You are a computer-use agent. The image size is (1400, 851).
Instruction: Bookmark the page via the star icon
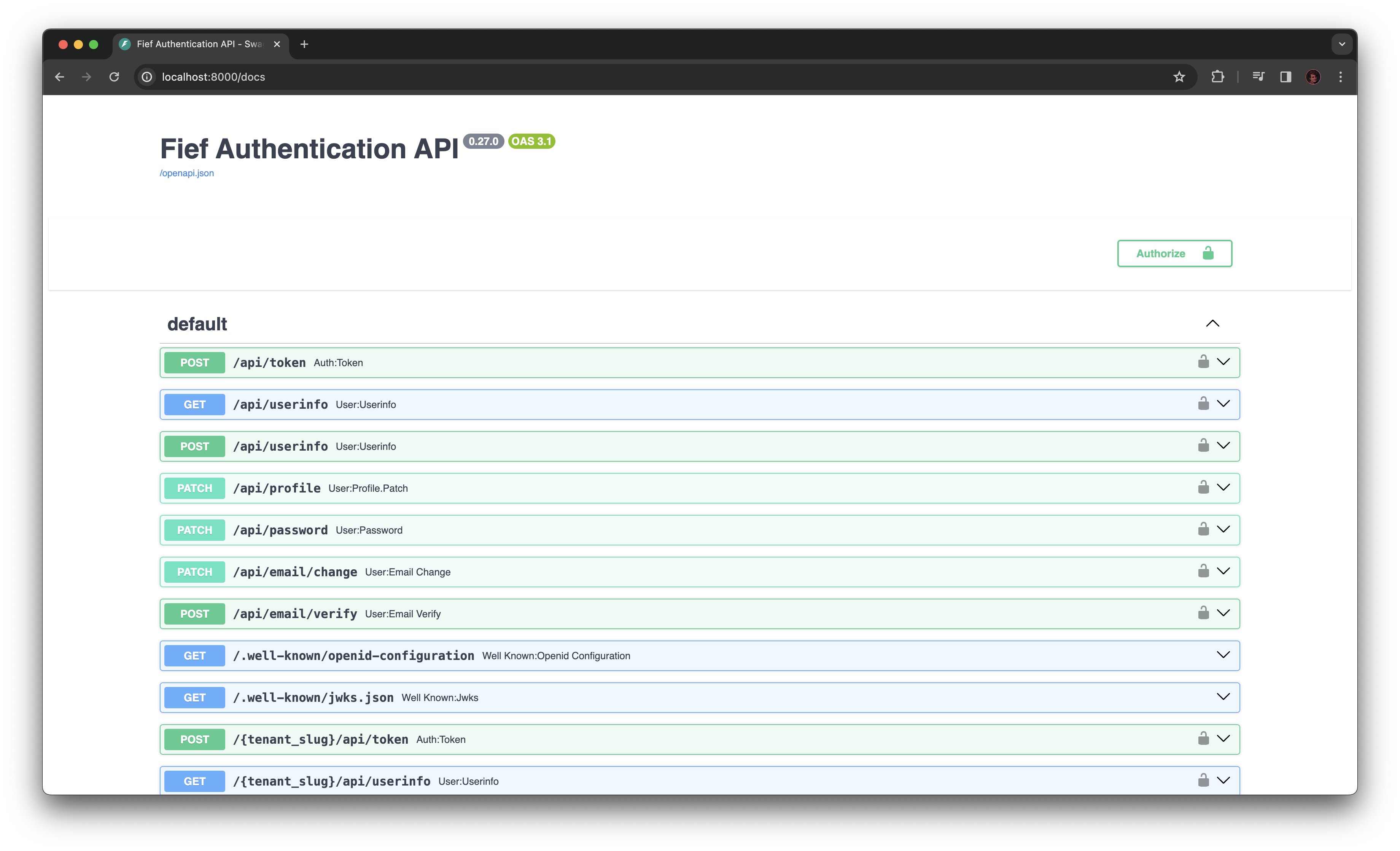coord(1180,77)
